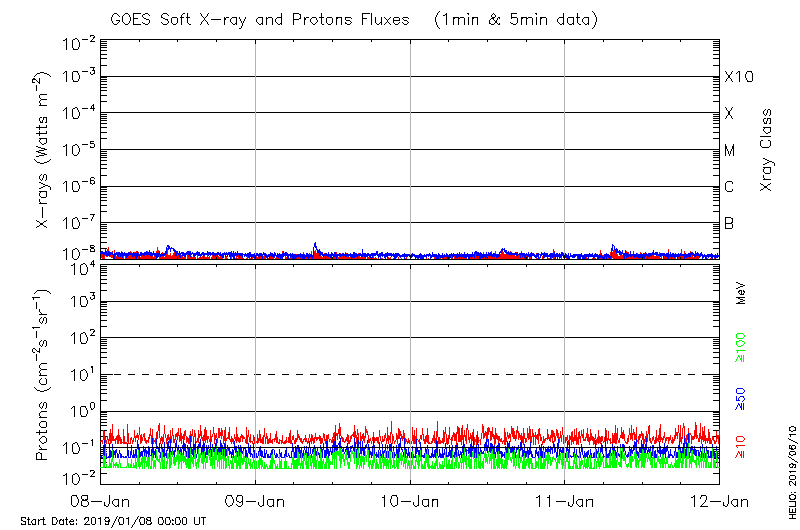Click the X flare class label below X10

[x=730, y=114]
